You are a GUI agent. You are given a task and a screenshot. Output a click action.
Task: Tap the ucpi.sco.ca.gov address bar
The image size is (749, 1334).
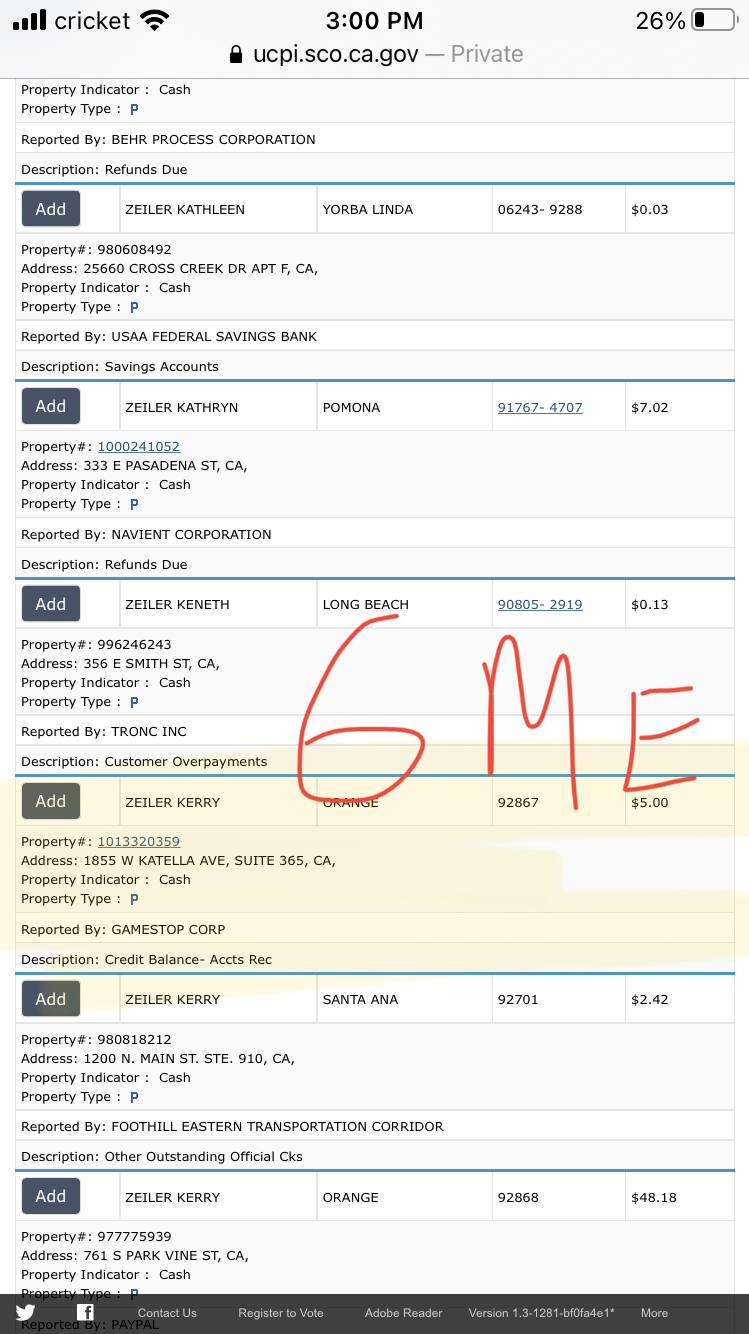click(x=375, y=54)
